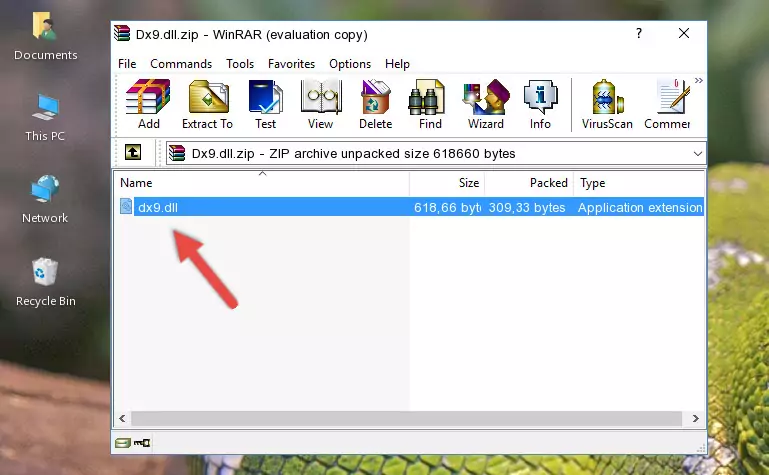Show archive Info
This screenshot has height=475, width=769.
[x=540, y=104]
